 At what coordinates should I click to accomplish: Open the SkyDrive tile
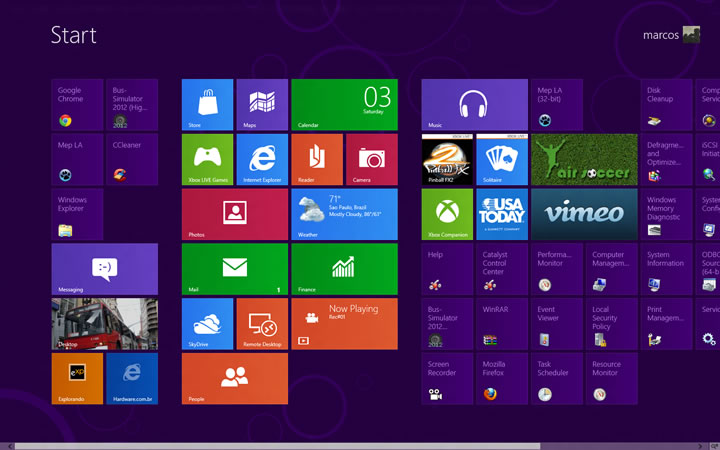point(208,324)
